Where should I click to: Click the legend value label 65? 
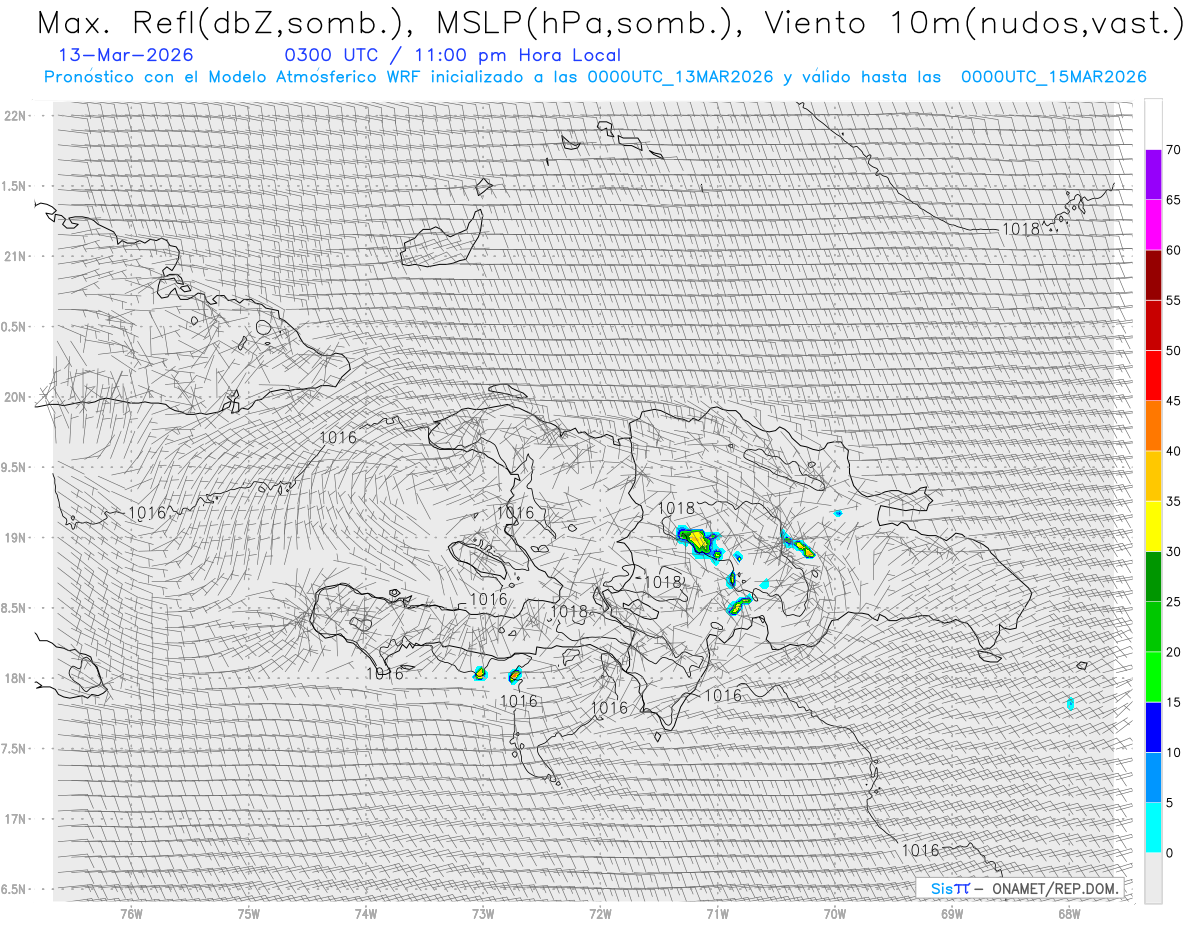(1173, 200)
